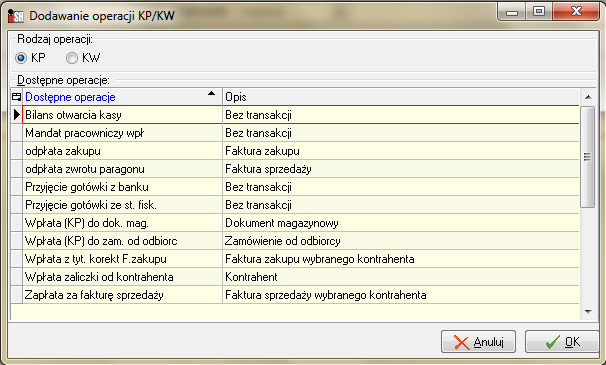Click Opis cell Faktura zakupu wybranego kontrahenta
The width and height of the screenshot is (606, 365).
[401, 259]
